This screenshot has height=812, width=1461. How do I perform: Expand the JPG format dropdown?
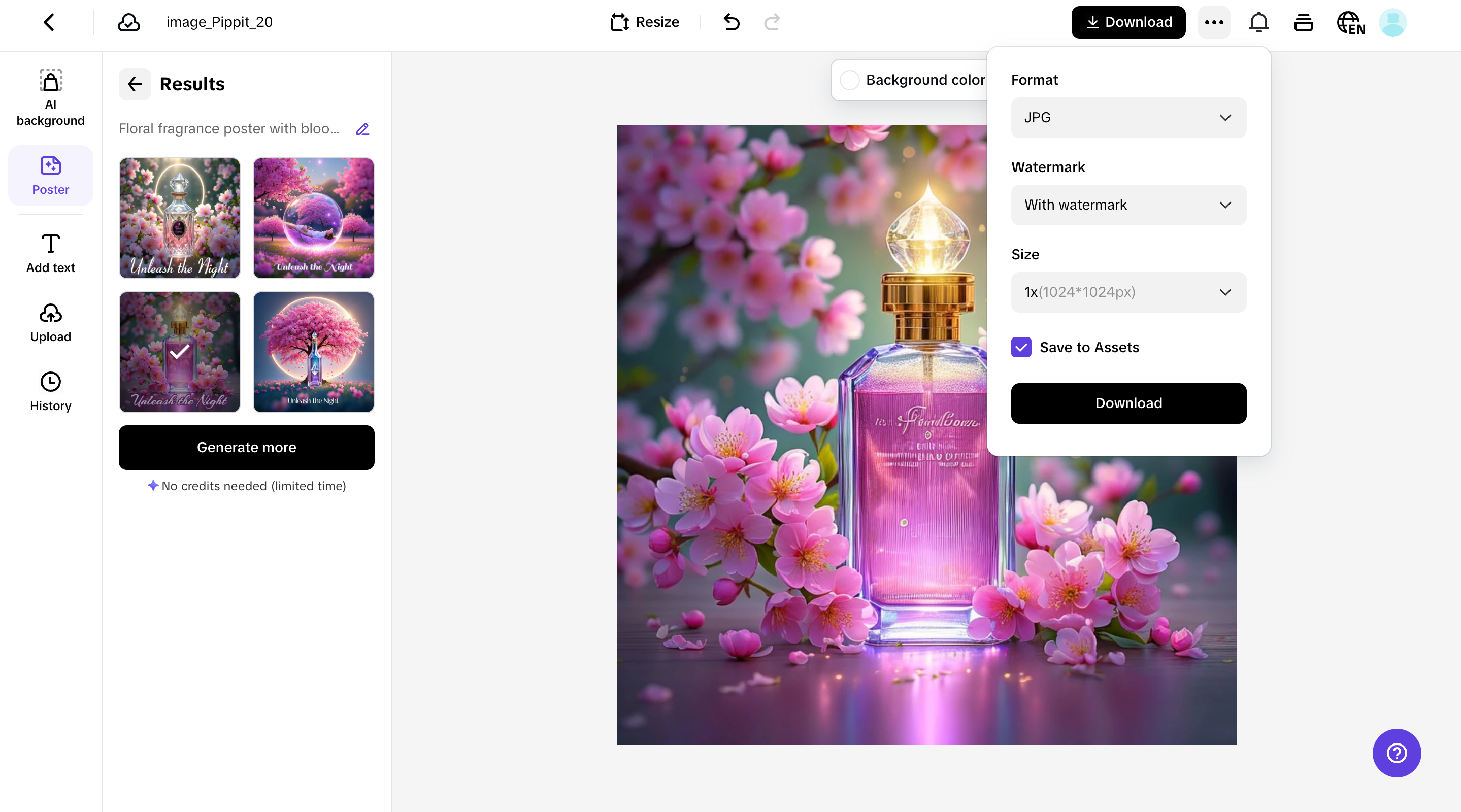[x=1128, y=117]
